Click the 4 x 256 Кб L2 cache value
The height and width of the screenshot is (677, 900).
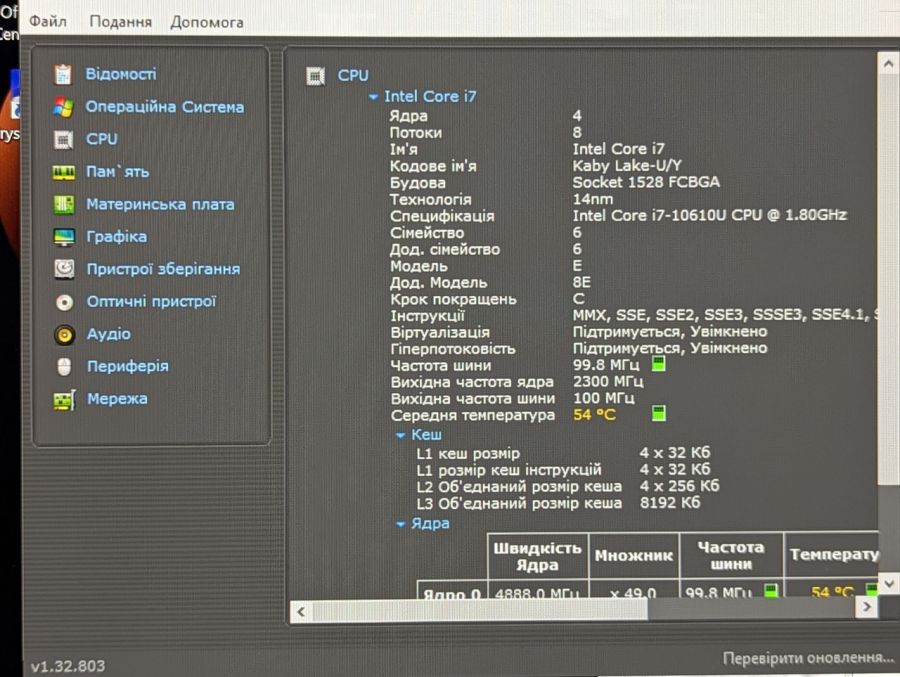(679, 486)
